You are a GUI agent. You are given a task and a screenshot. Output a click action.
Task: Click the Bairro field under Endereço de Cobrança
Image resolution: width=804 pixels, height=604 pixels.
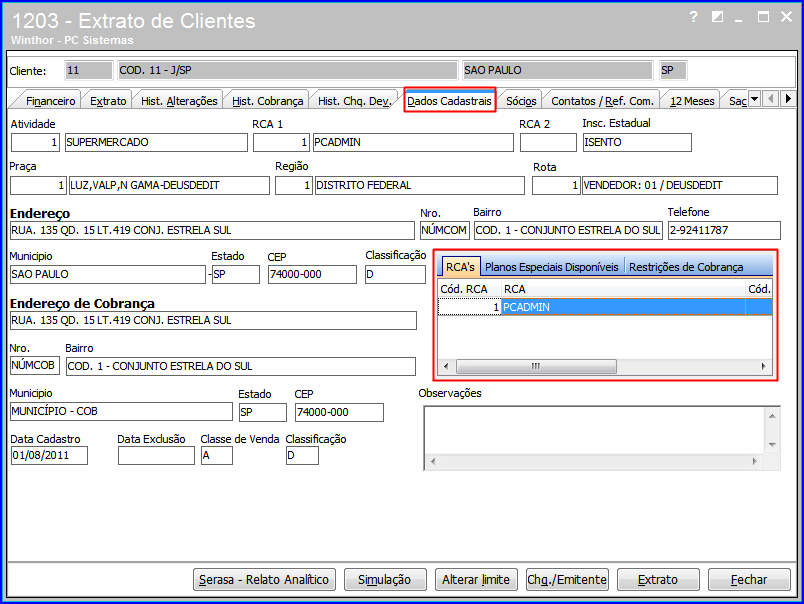tap(240, 366)
